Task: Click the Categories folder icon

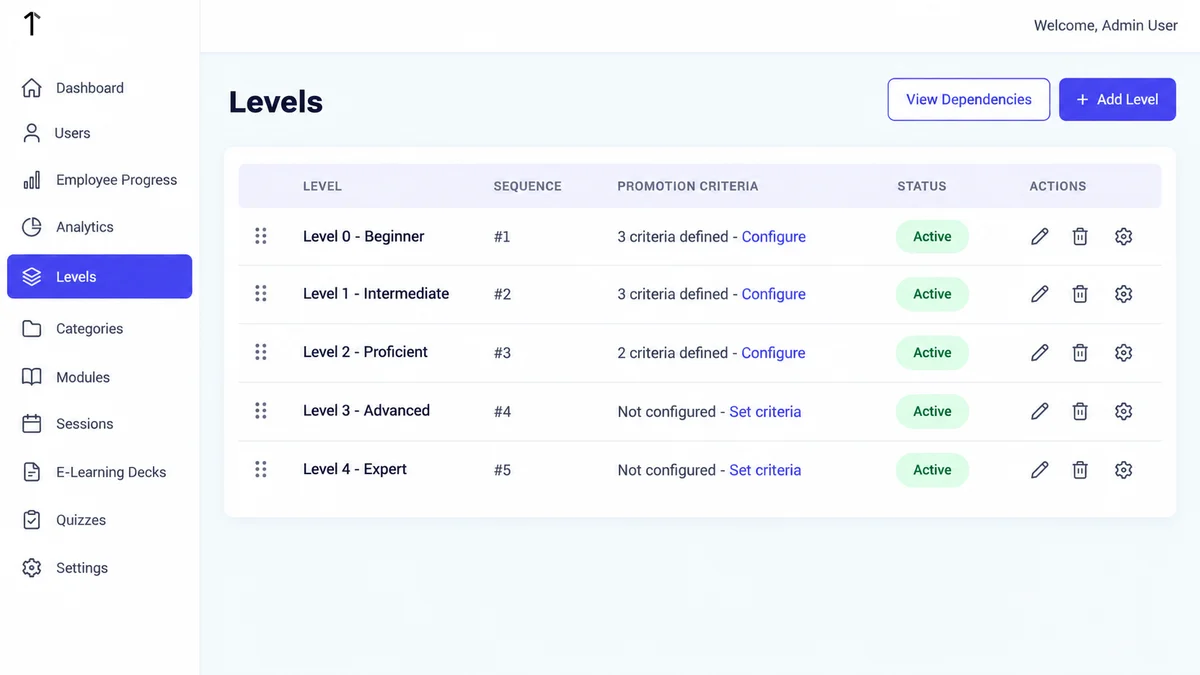Action: (x=32, y=329)
